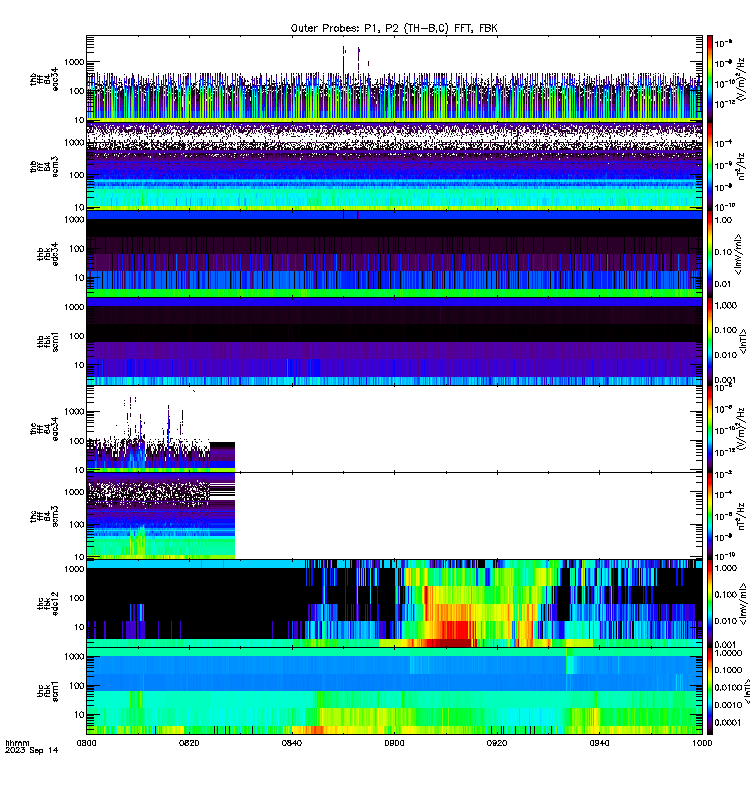Screen dimensions: 750x800
Task: Click the color bar beside thc fbk edc12 panel
Action: [x=710, y=604]
